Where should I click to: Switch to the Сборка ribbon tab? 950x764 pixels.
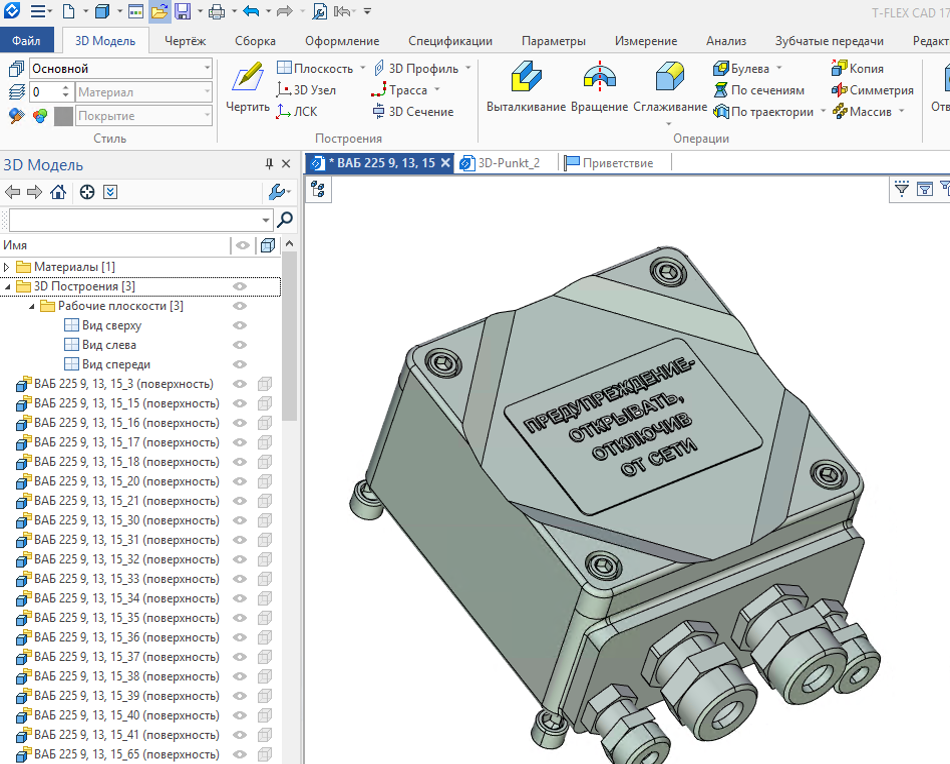pos(255,41)
